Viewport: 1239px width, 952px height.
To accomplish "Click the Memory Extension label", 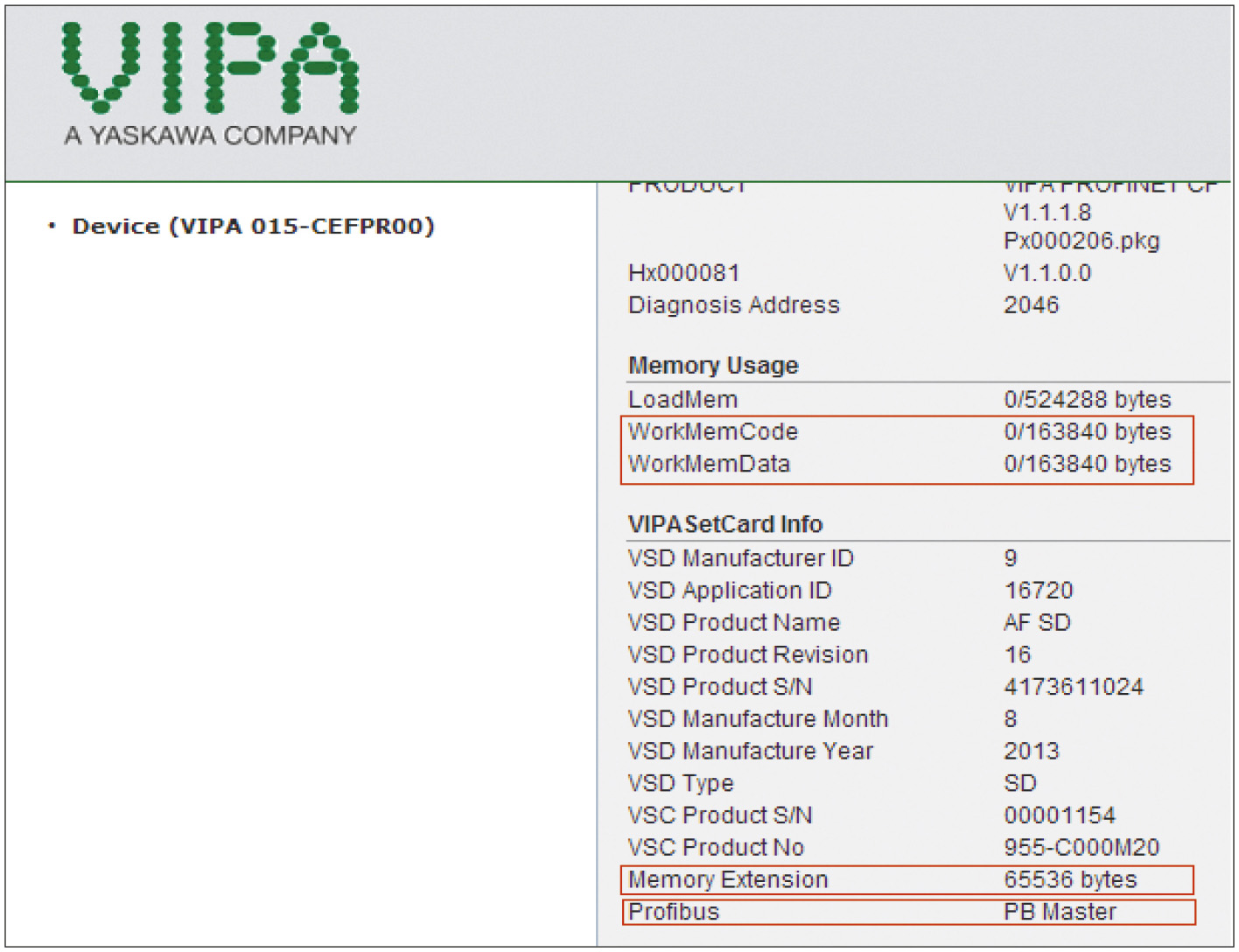I will click(728, 880).
